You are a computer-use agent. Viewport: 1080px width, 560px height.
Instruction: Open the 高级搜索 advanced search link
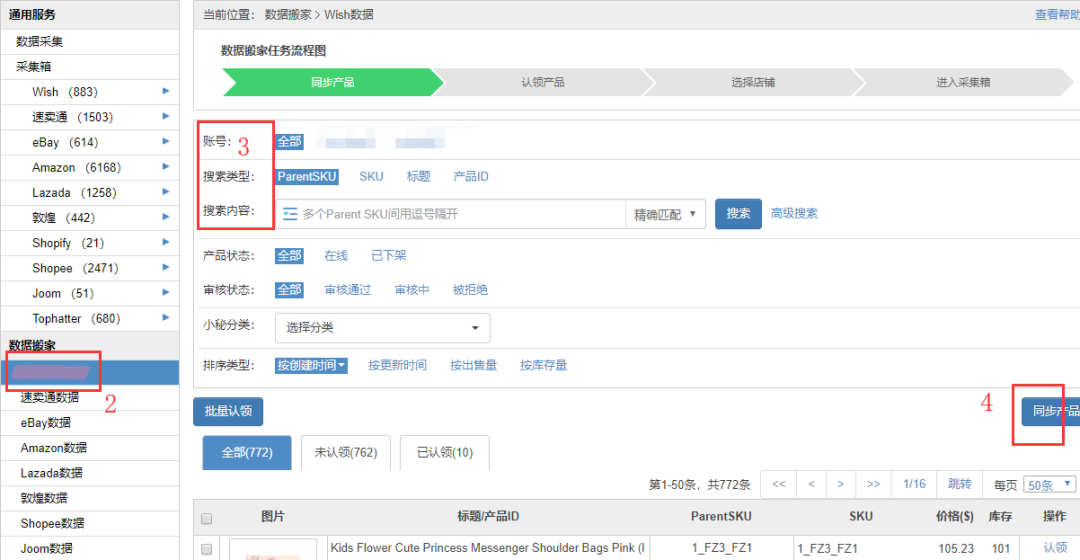794,214
